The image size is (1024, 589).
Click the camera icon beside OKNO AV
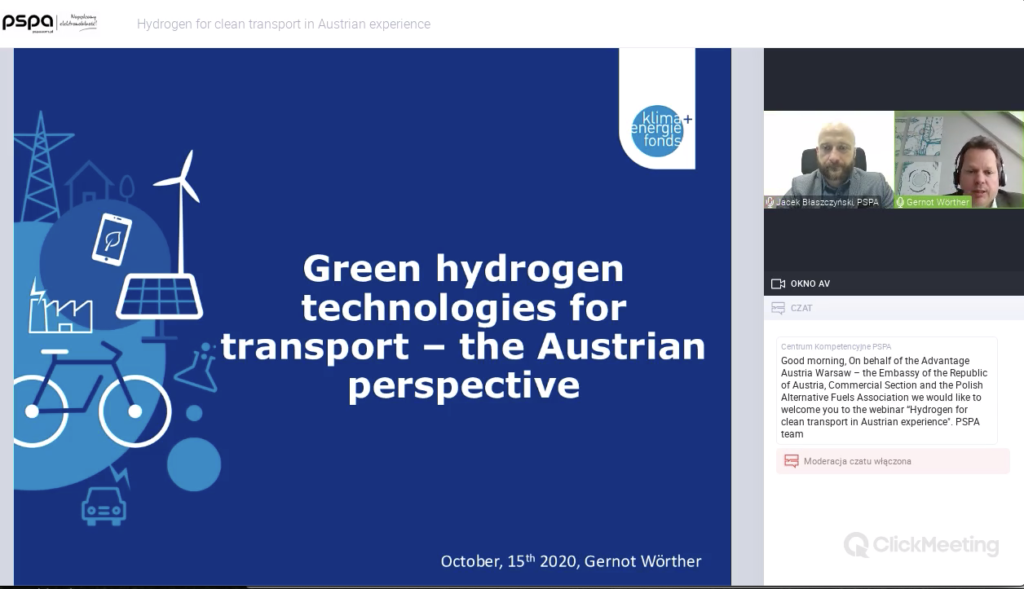pos(778,284)
